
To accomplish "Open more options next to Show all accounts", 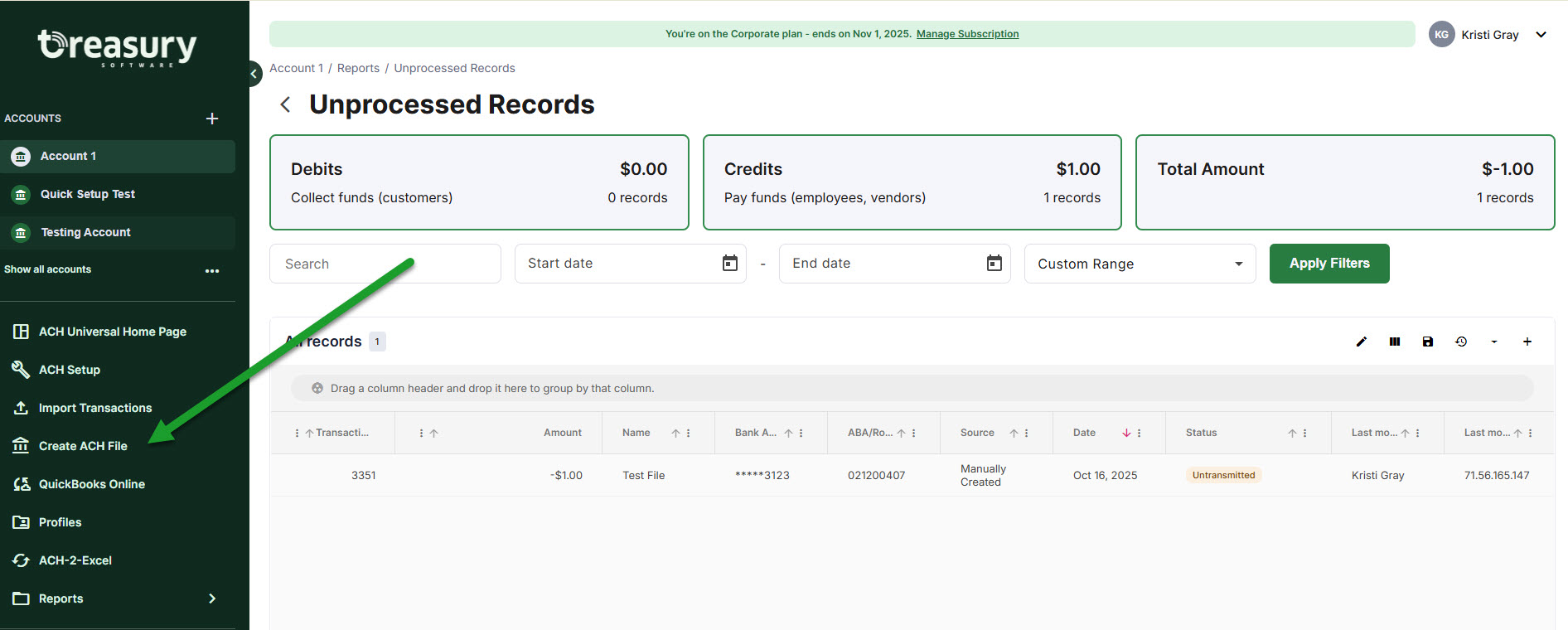I will (212, 270).
